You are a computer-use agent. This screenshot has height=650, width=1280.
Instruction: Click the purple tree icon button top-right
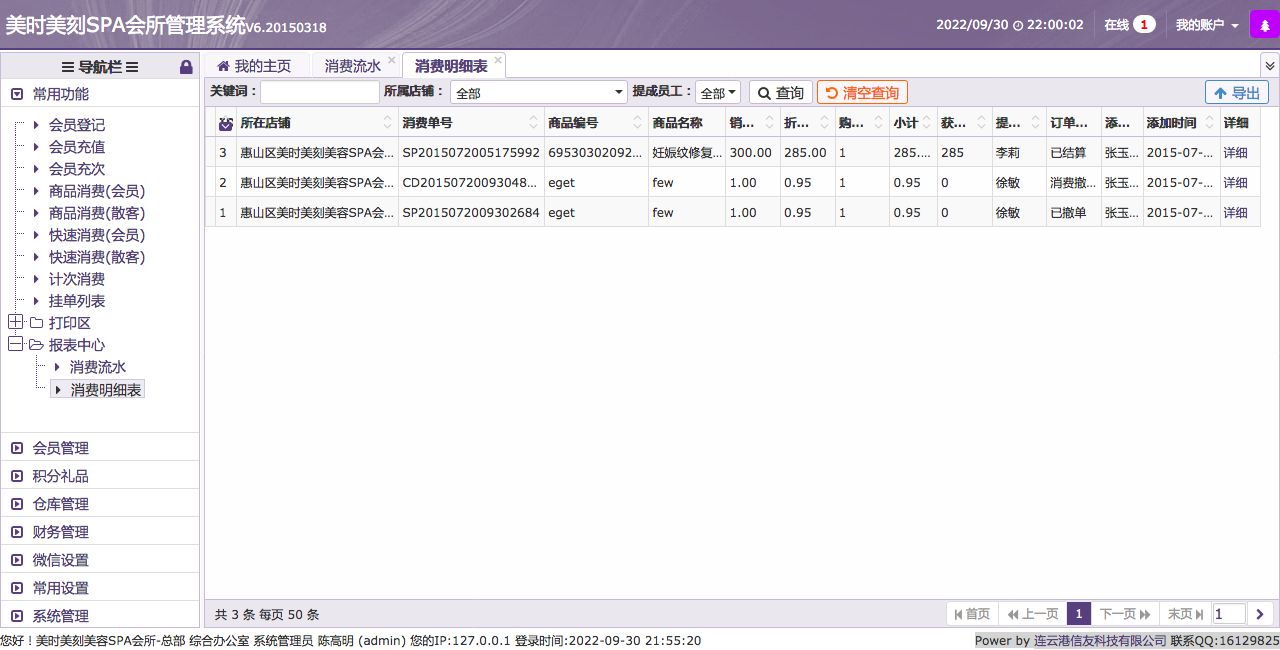tap(1264, 25)
